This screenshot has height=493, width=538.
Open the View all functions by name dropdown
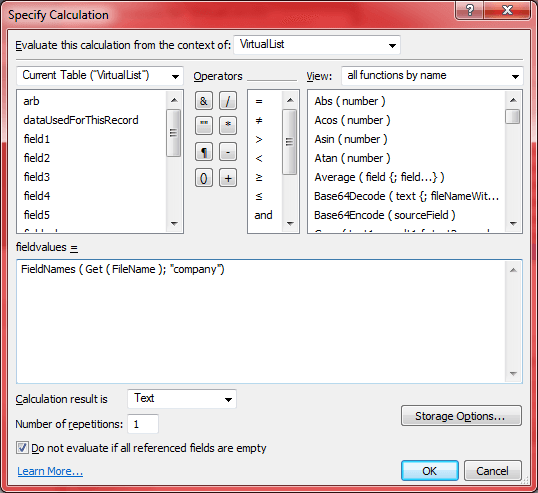[432, 75]
